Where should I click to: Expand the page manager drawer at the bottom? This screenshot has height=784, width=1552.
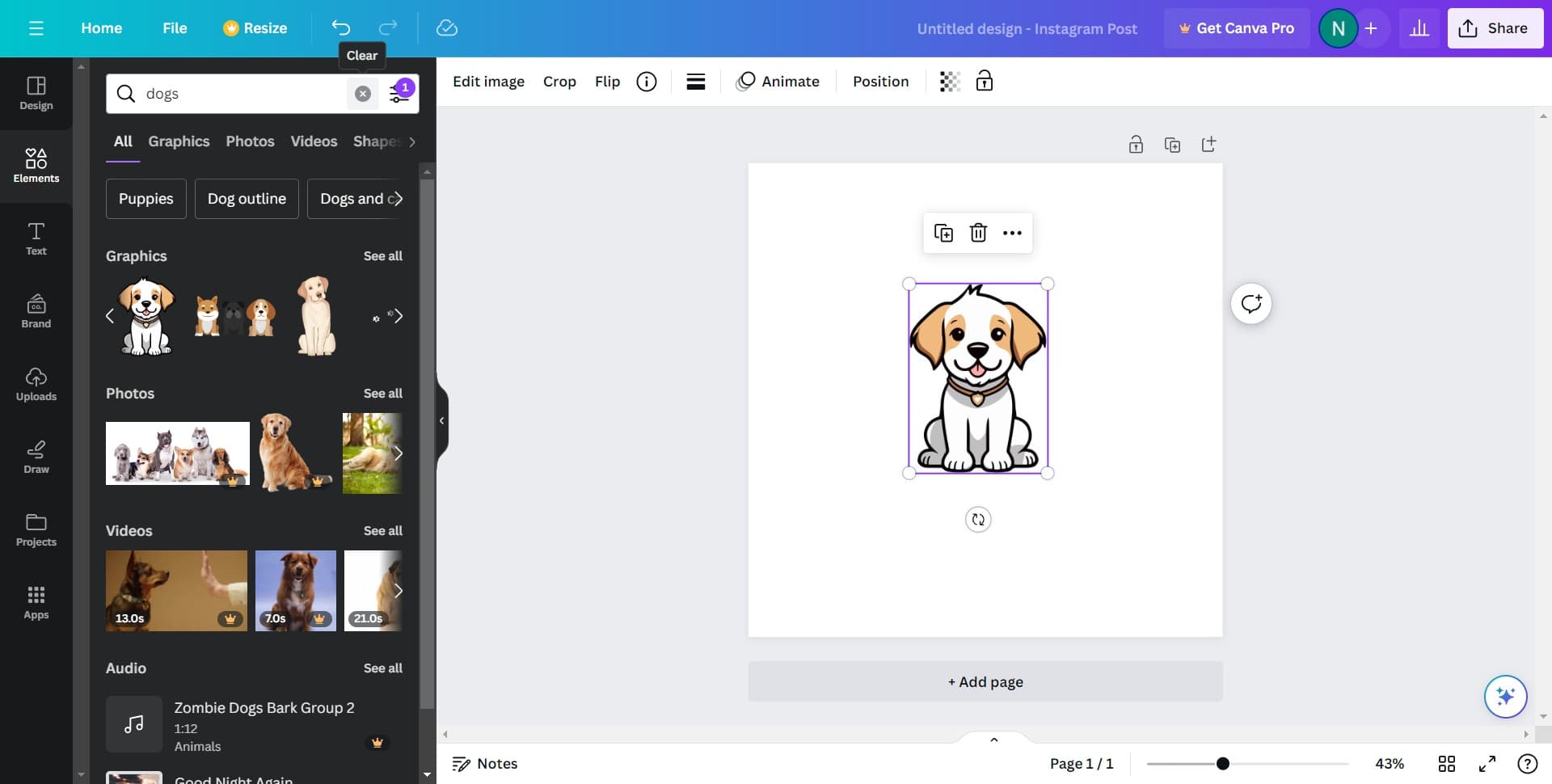(x=993, y=739)
